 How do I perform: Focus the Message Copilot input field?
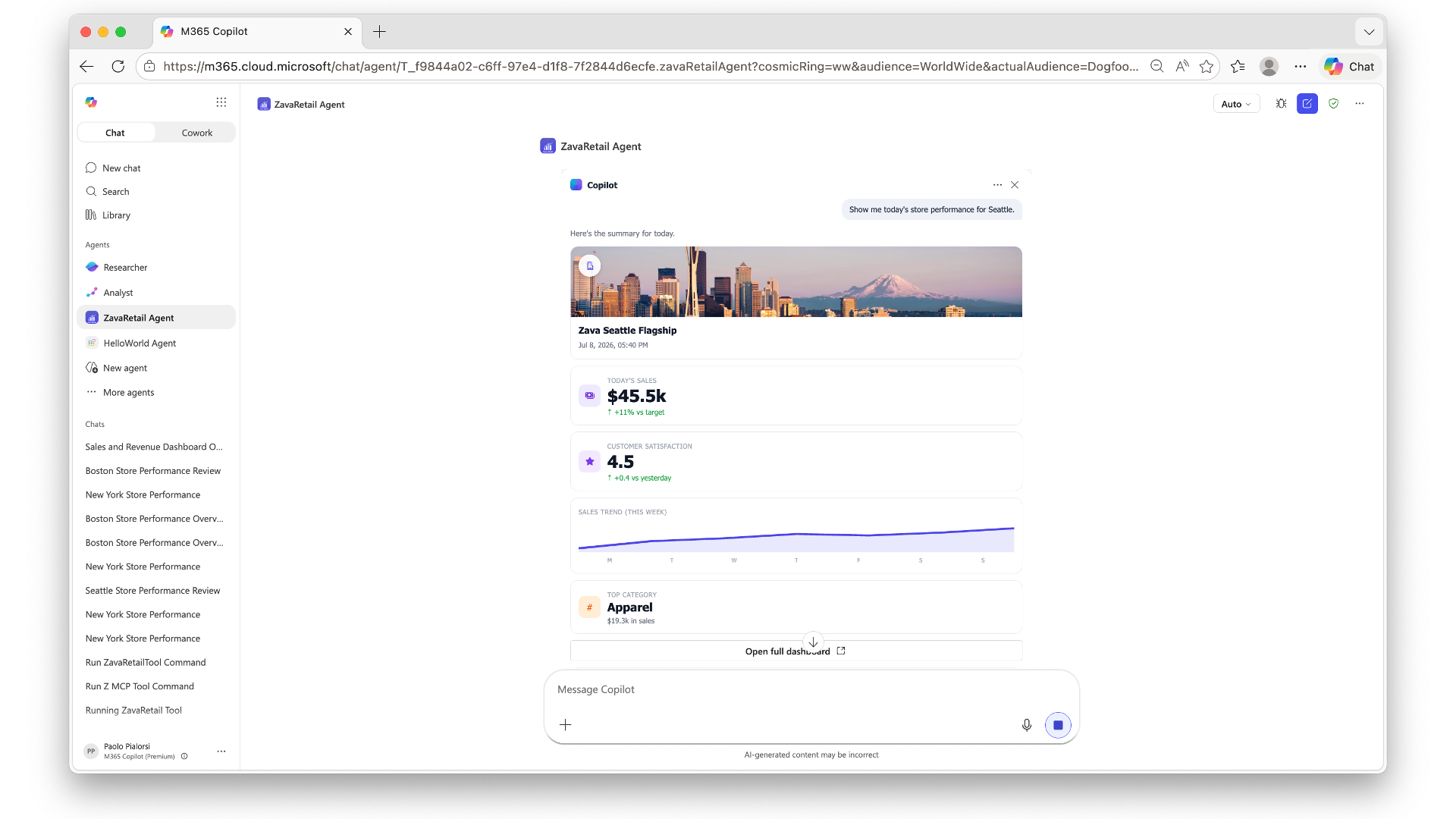(811, 690)
